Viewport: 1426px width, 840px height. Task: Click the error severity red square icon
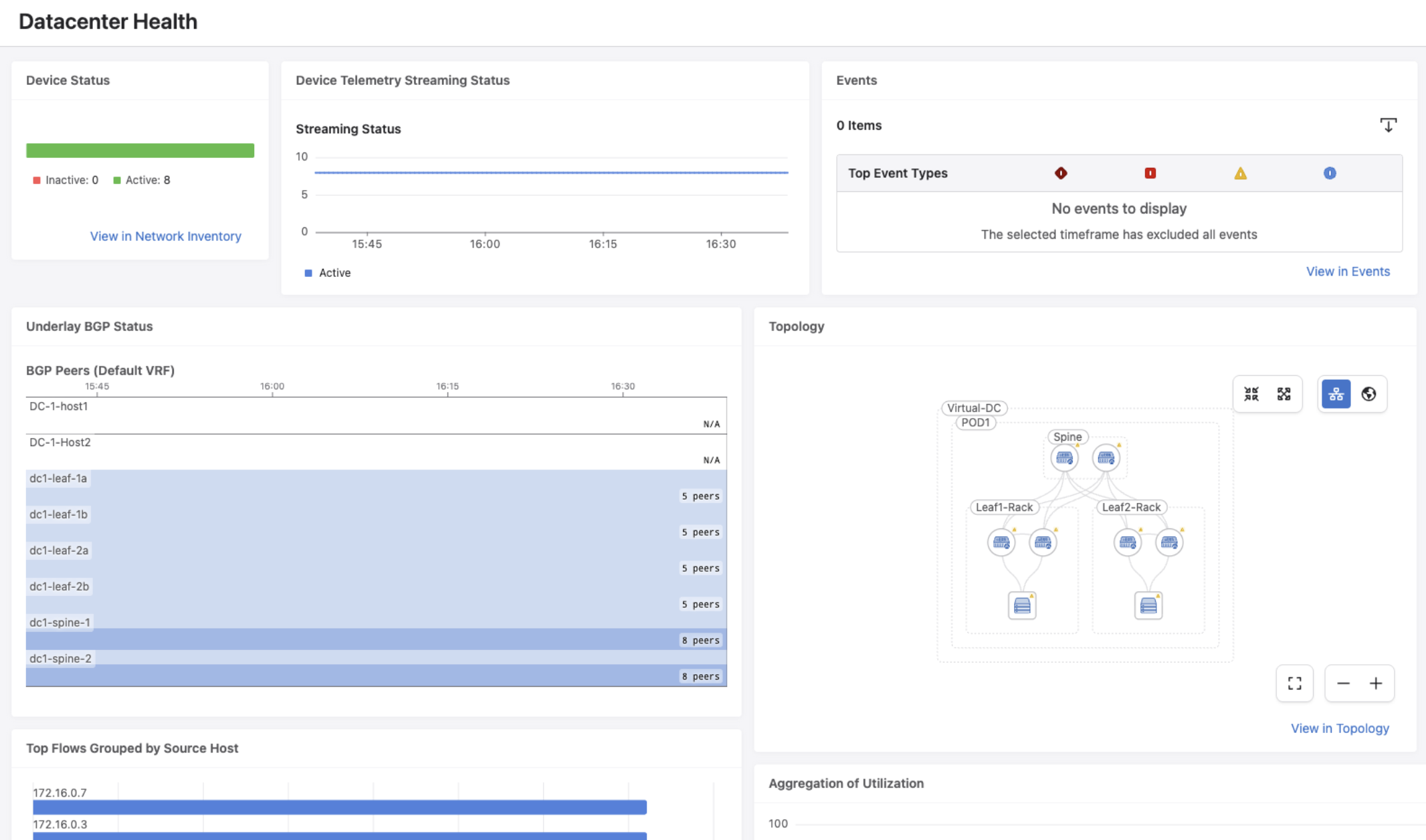click(x=1150, y=173)
